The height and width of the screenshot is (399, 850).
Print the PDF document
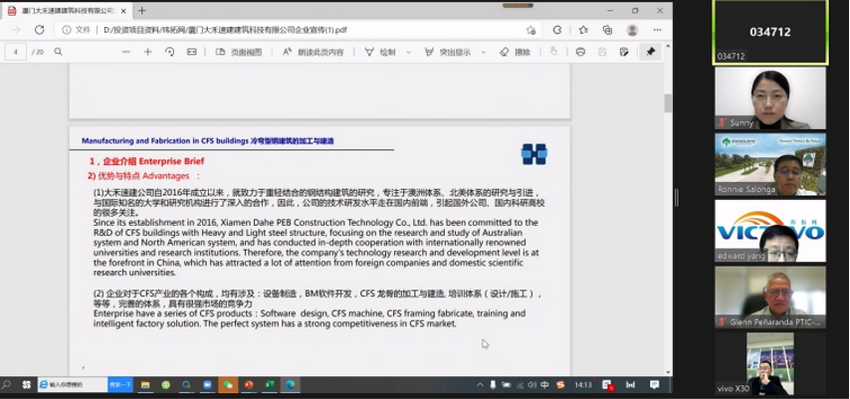point(581,52)
